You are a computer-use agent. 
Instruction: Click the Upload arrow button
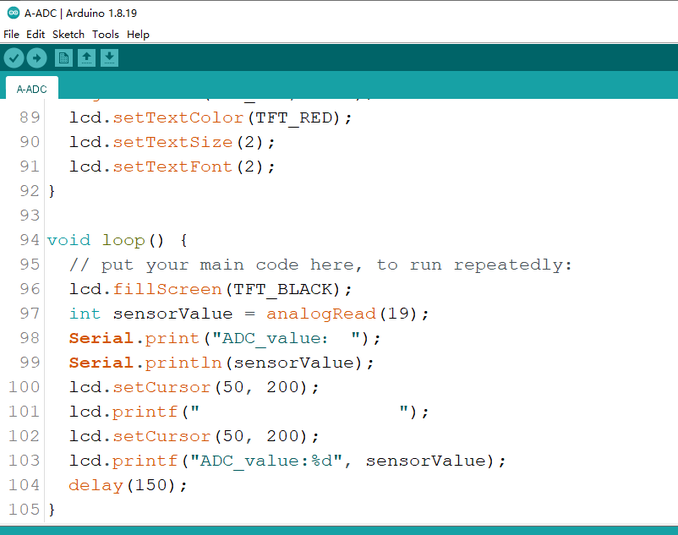click(x=37, y=58)
